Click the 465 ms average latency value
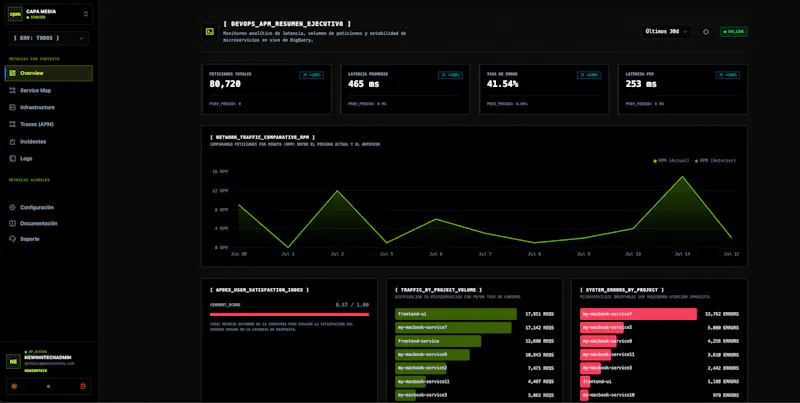800x403 pixels. pos(364,84)
